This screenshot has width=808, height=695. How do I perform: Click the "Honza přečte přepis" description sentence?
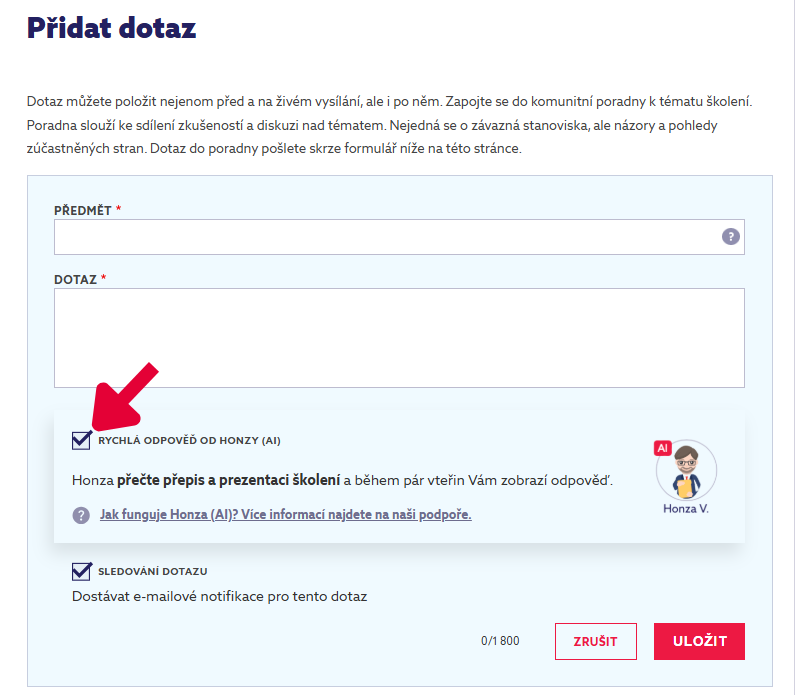(x=342, y=481)
